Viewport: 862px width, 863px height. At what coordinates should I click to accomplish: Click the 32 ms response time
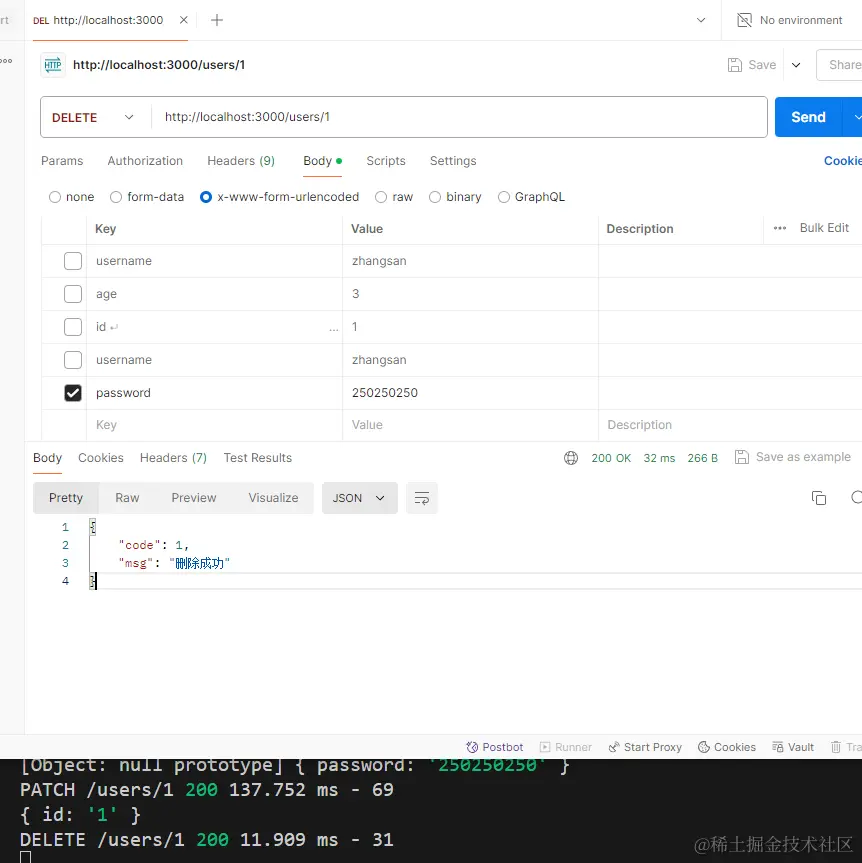pyautogui.click(x=659, y=458)
